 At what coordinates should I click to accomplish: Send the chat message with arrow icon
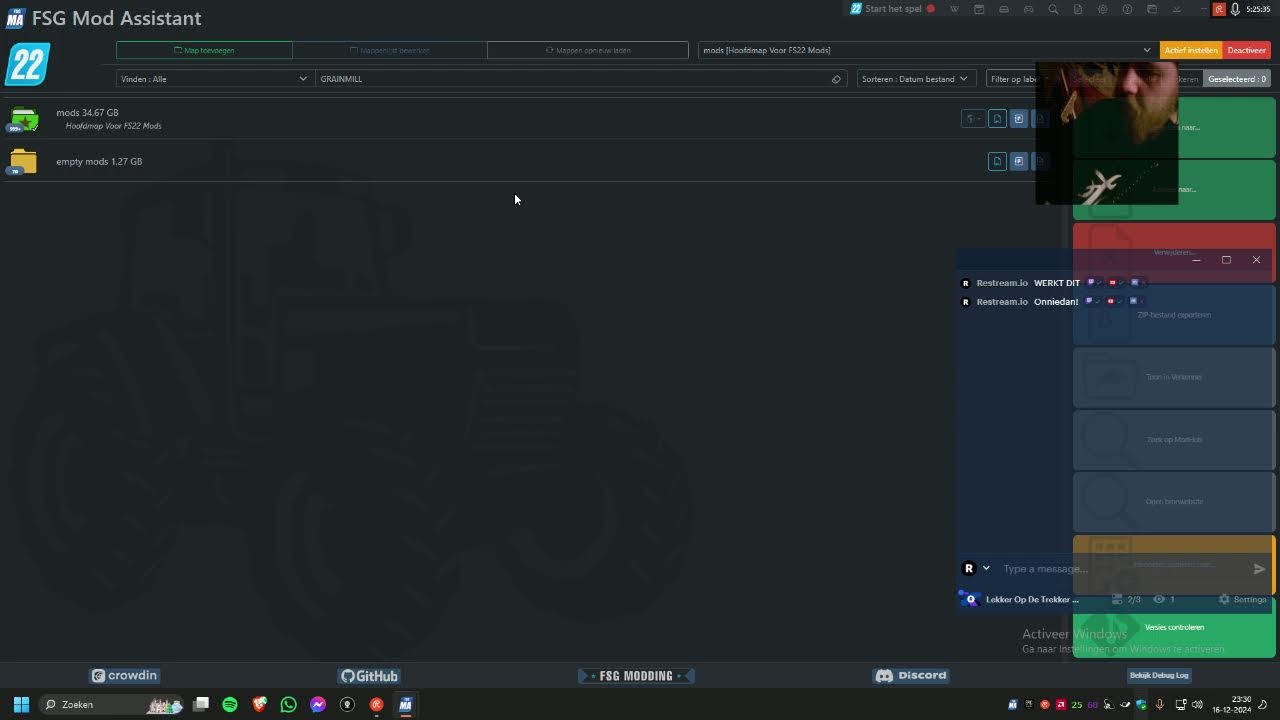pos(1259,569)
